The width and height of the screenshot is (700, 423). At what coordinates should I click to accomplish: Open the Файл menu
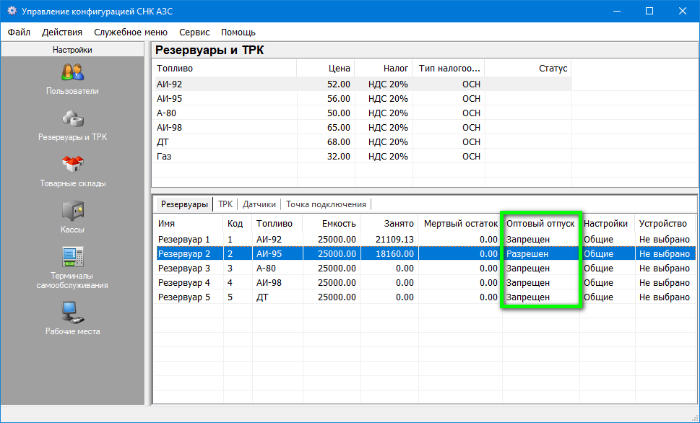(x=19, y=32)
